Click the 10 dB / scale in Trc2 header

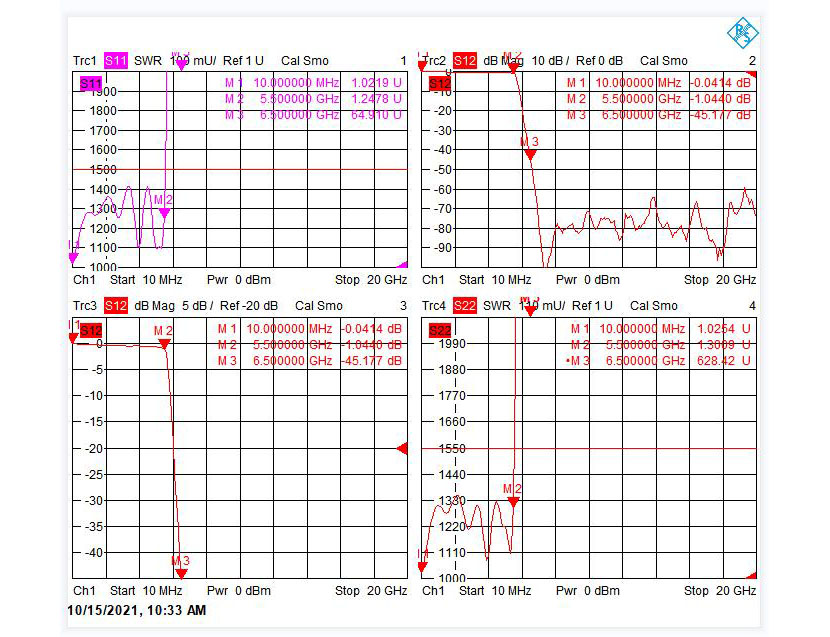click(550, 61)
